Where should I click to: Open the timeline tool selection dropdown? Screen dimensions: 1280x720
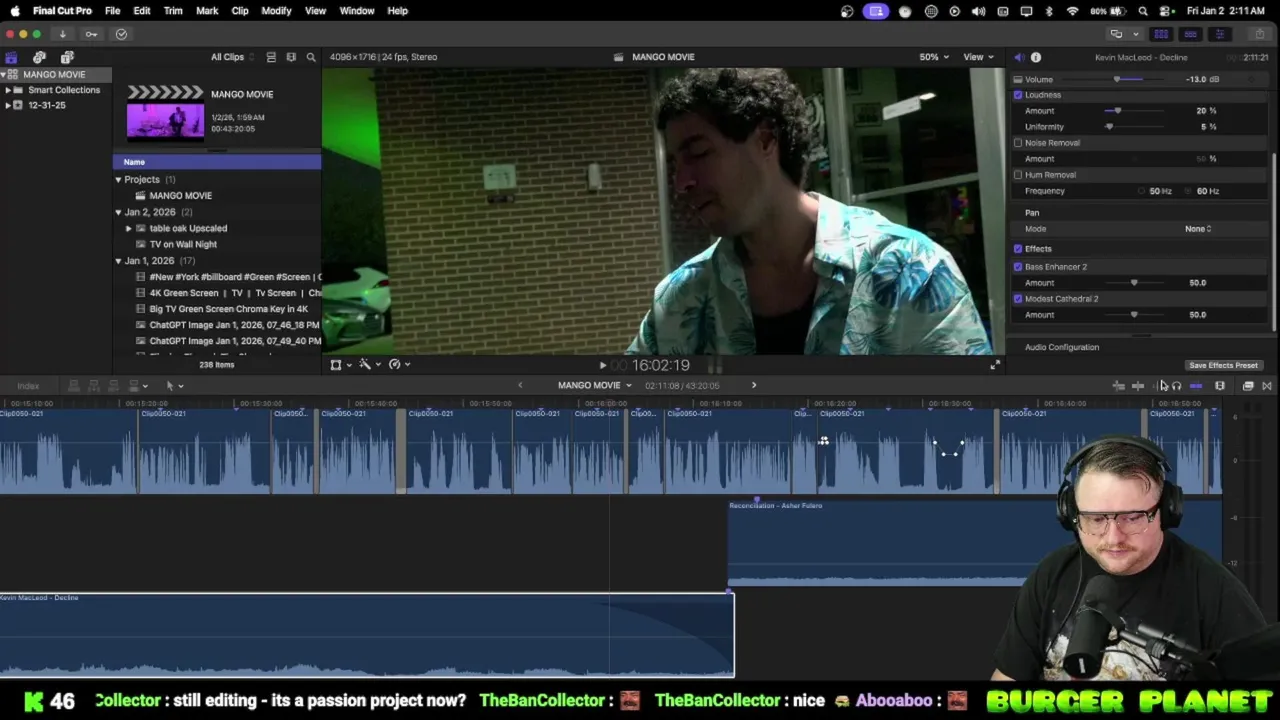point(174,386)
